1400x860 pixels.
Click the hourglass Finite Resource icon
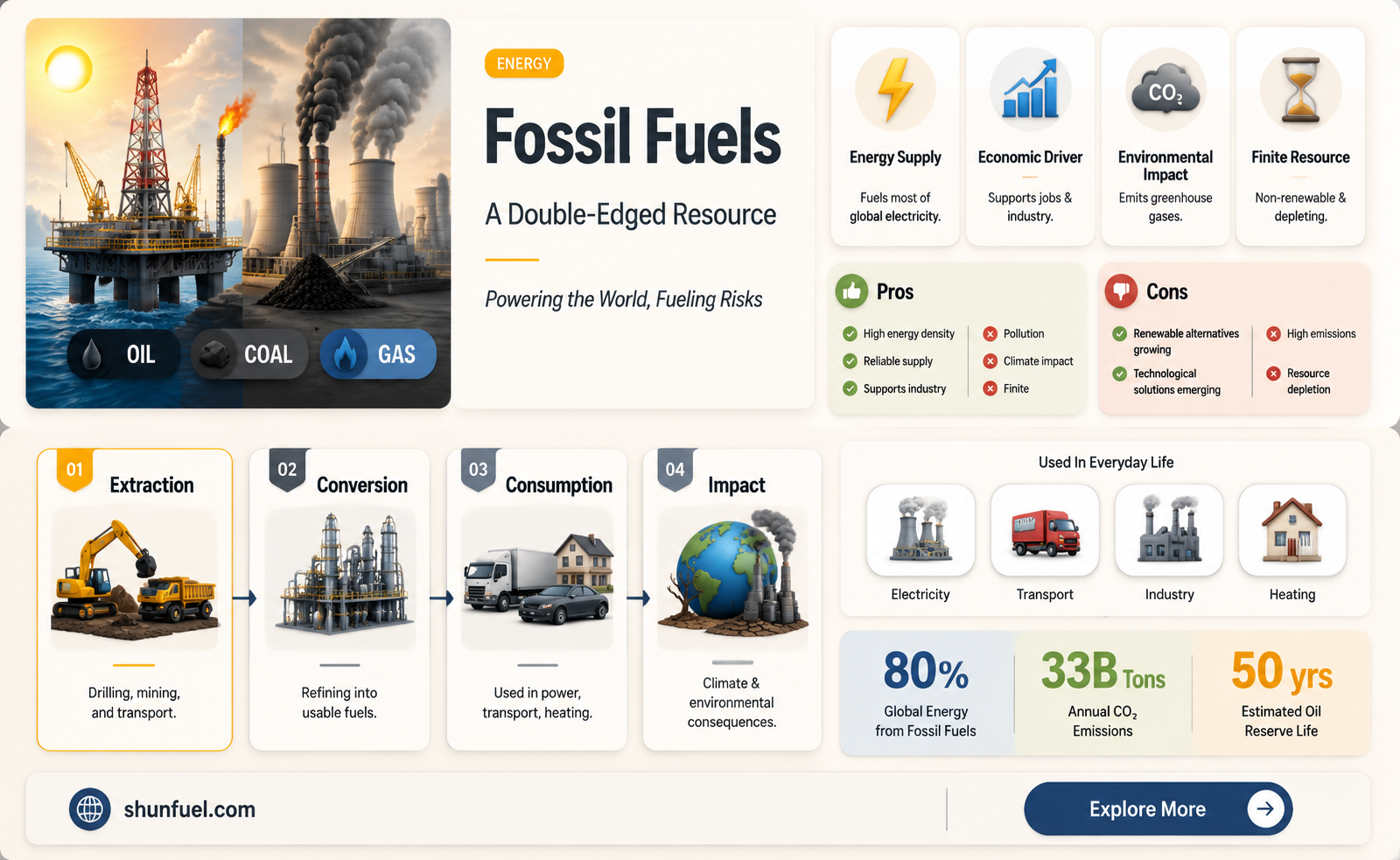pyautogui.click(x=1300, y=89)
